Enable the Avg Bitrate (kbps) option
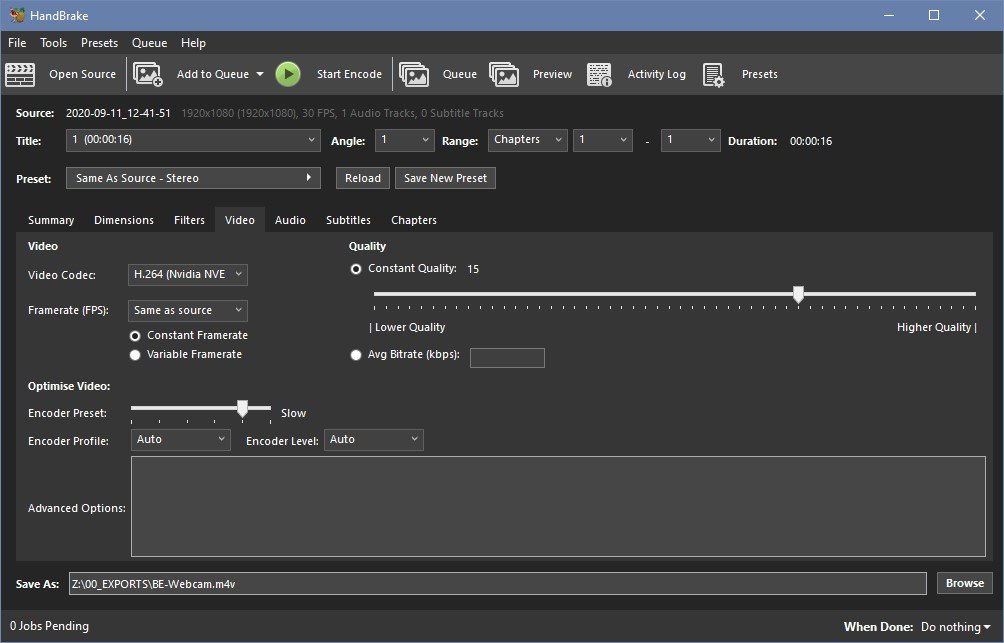 (356, 355)
